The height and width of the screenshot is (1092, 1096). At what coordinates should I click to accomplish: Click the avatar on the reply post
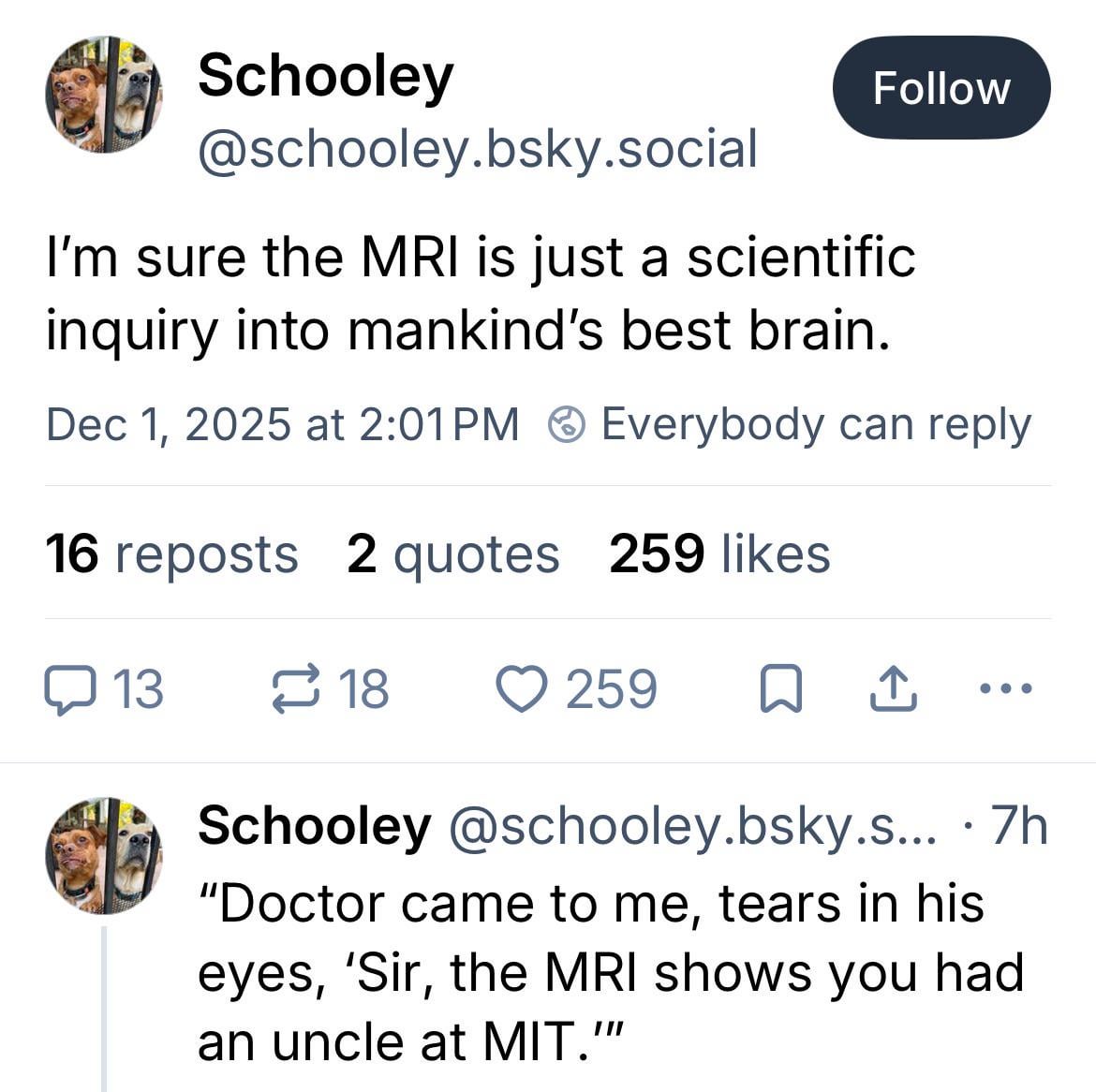coord(103,855)
